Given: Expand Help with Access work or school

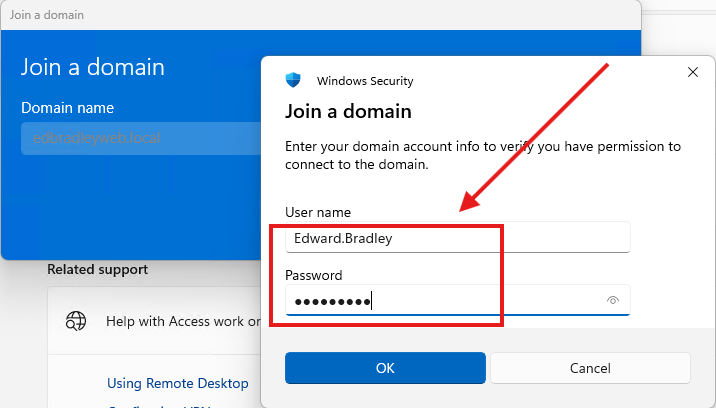Looking at the screenshot, I should click(x=154, y=321).
